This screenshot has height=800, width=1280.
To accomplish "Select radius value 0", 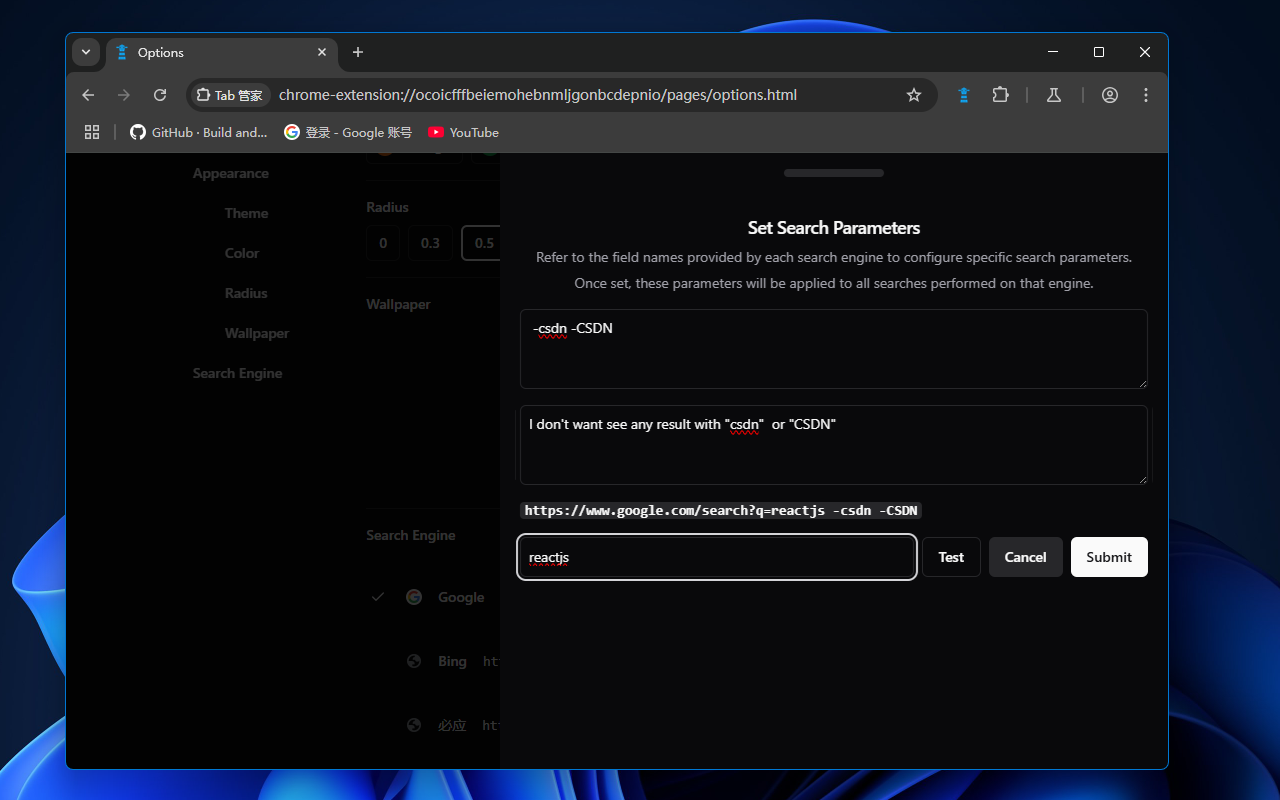I will pyautogui.click(x=383, y=243).
